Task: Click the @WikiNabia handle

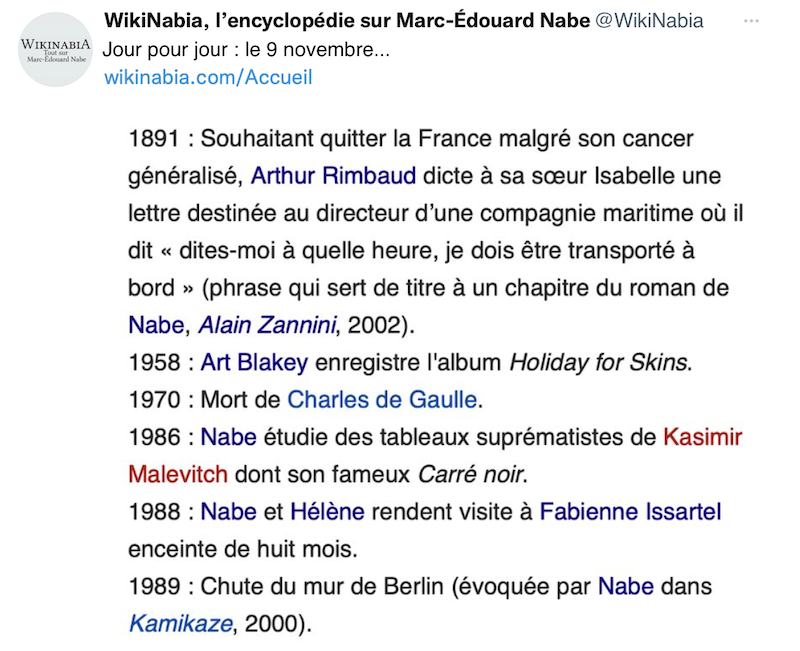Action: click(x=649, y=22)
